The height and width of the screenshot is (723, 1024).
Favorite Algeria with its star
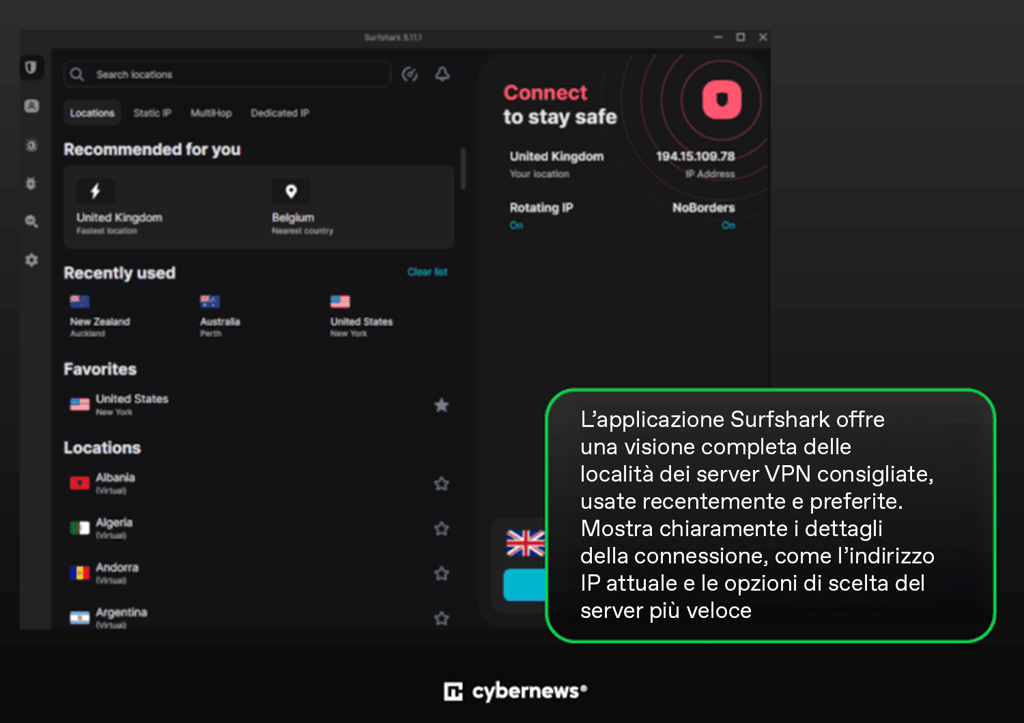[441, 528]
